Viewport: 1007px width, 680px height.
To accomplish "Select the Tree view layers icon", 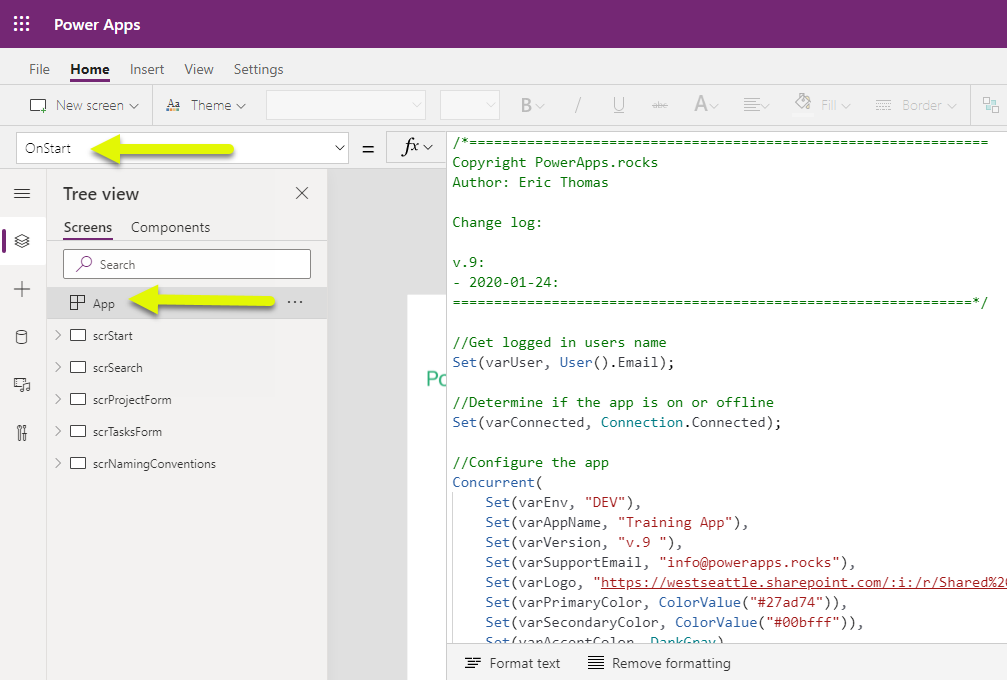I will pyautogui.click(x=22, y=241).
